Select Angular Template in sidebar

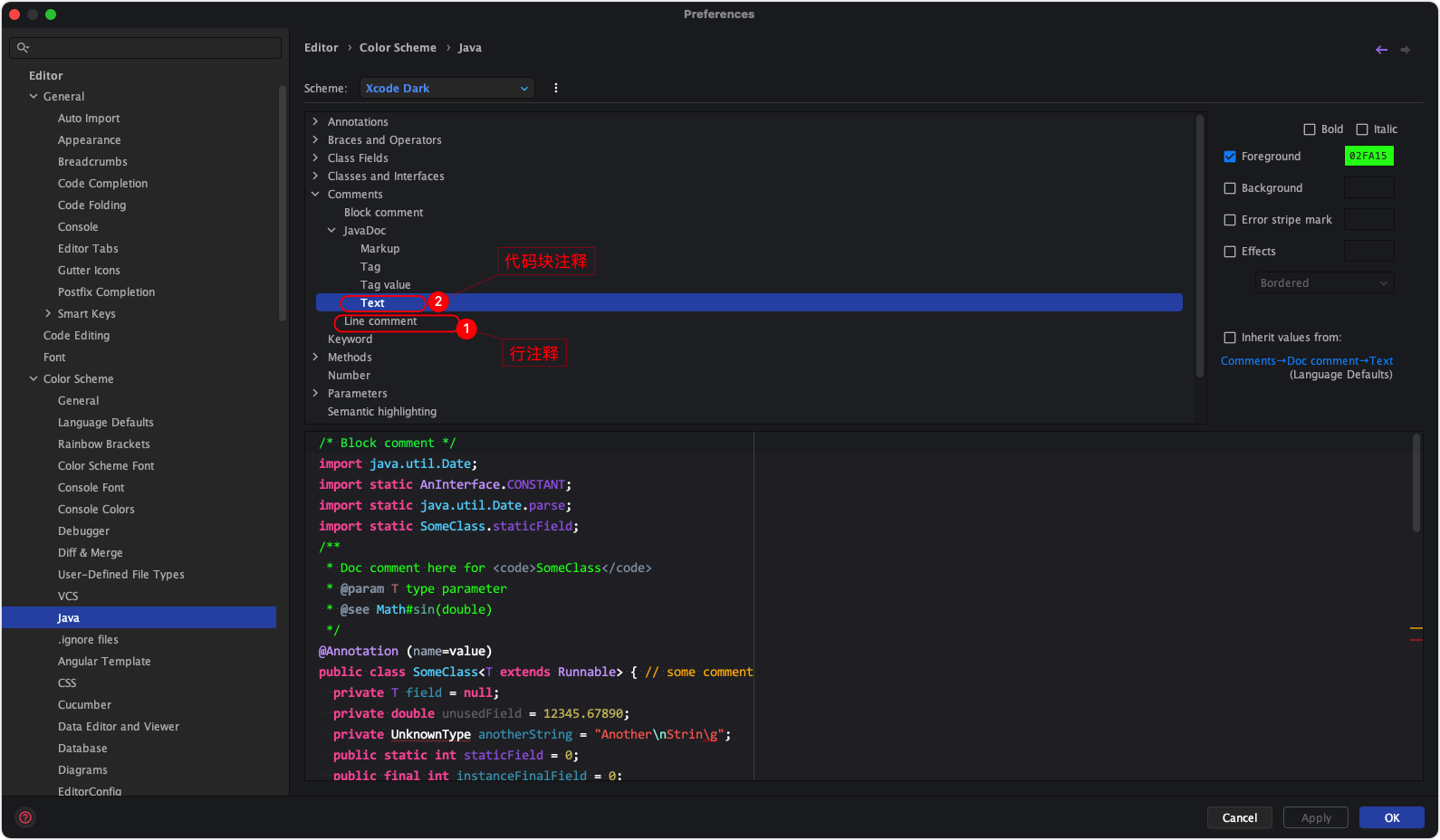pos(104,661)
